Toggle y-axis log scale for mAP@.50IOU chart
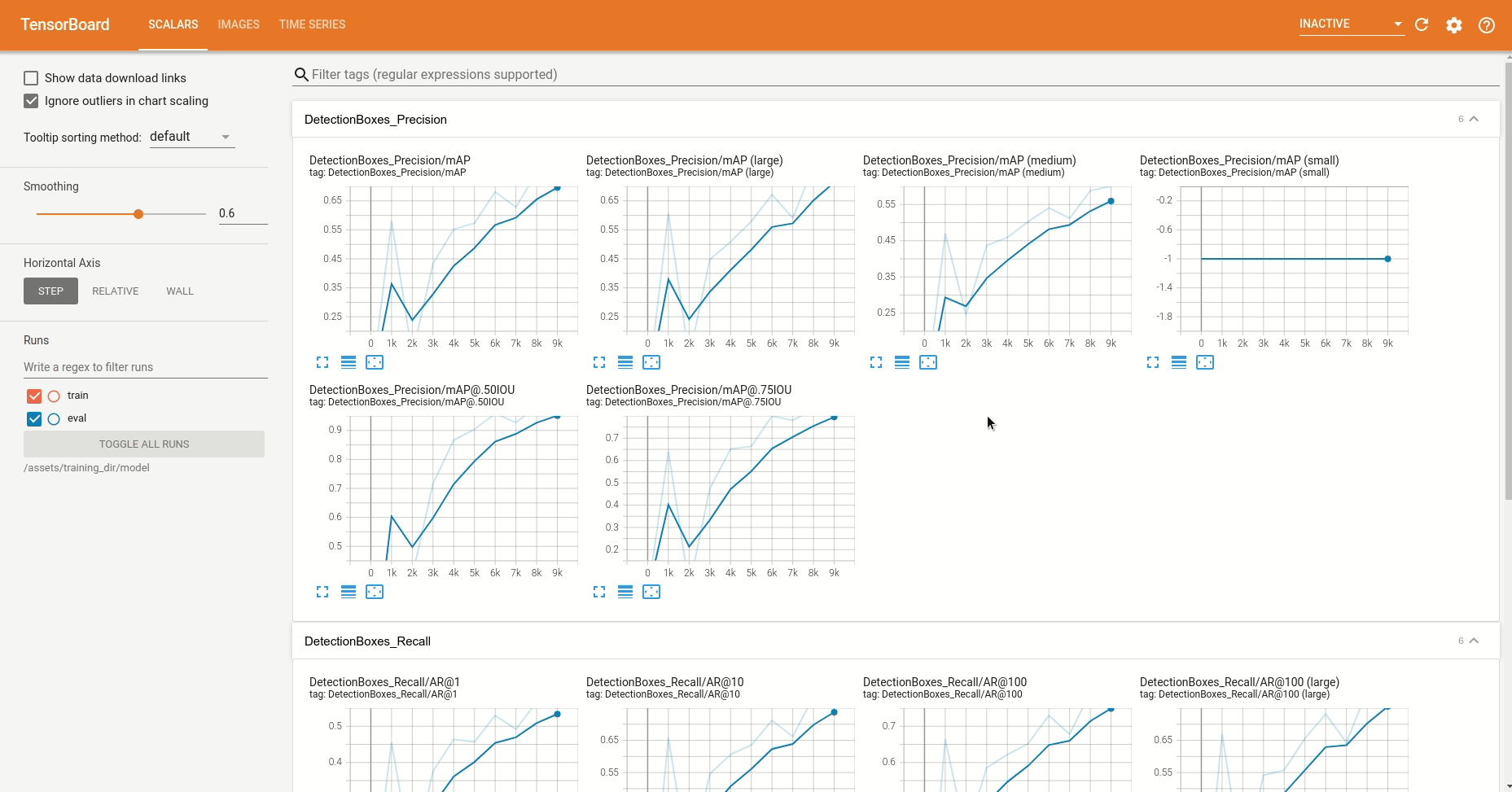This screenshot has width=1512, height=792. (348, 592)
